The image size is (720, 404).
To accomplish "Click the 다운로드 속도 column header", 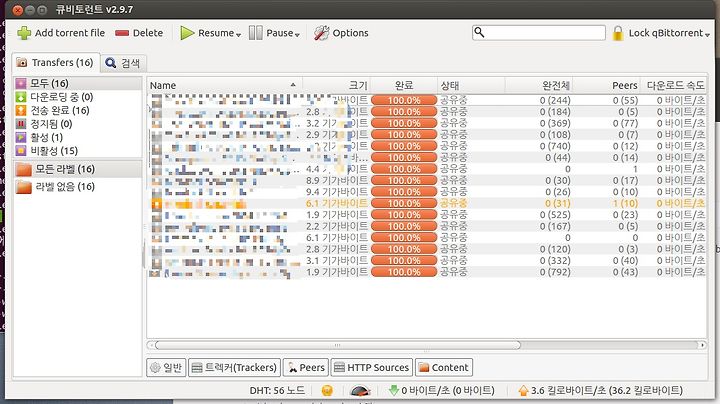I will coord(674,85).
